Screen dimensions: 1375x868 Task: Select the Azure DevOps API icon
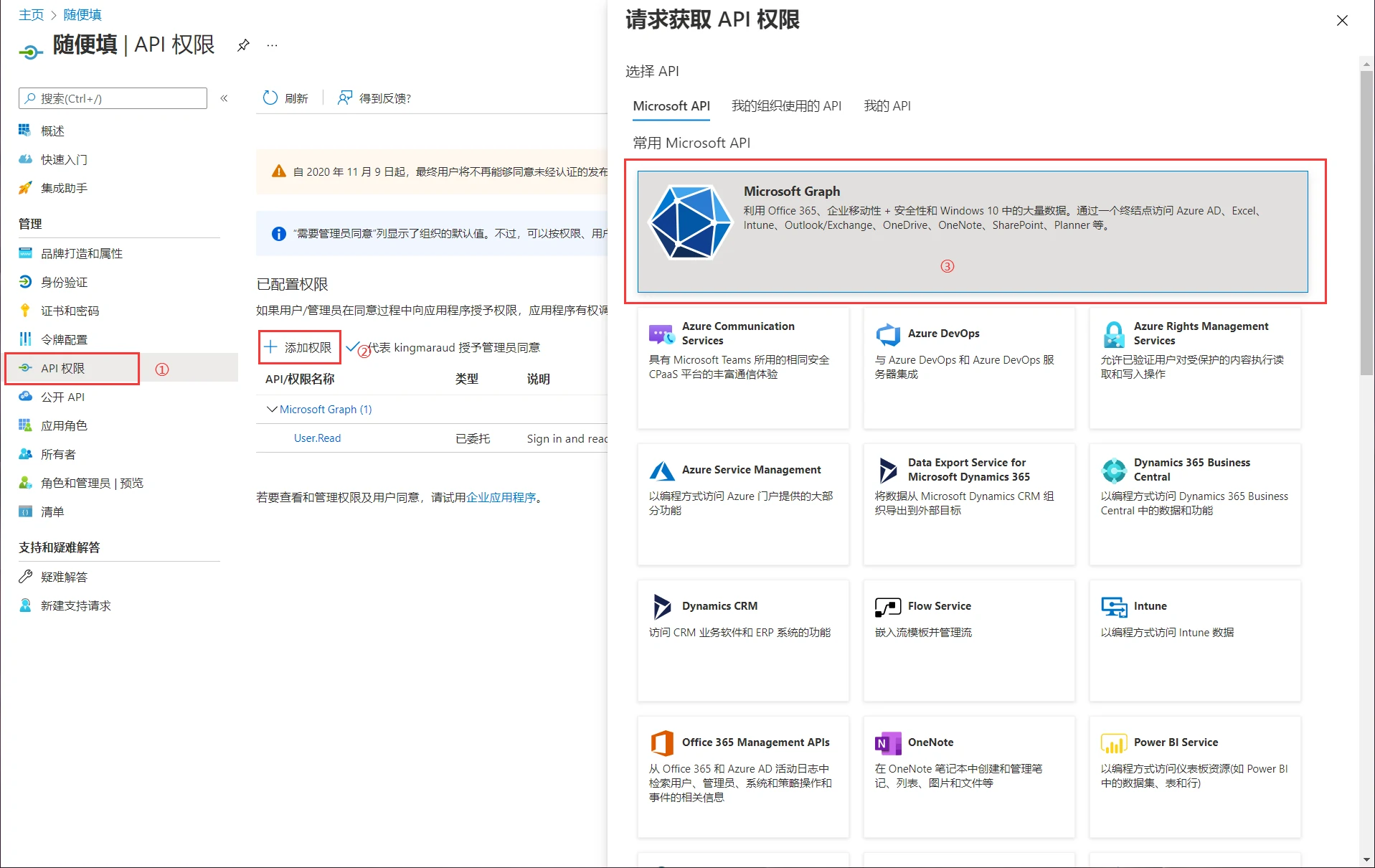(888, 334)
